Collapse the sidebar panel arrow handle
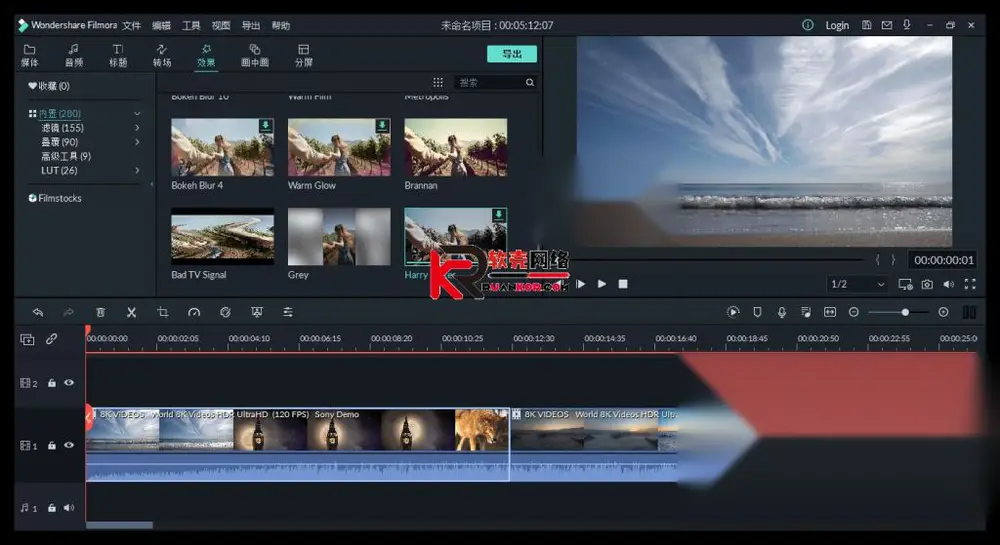Image resolution: width=1000 pixels, height=545 pixels. point(152,184)
